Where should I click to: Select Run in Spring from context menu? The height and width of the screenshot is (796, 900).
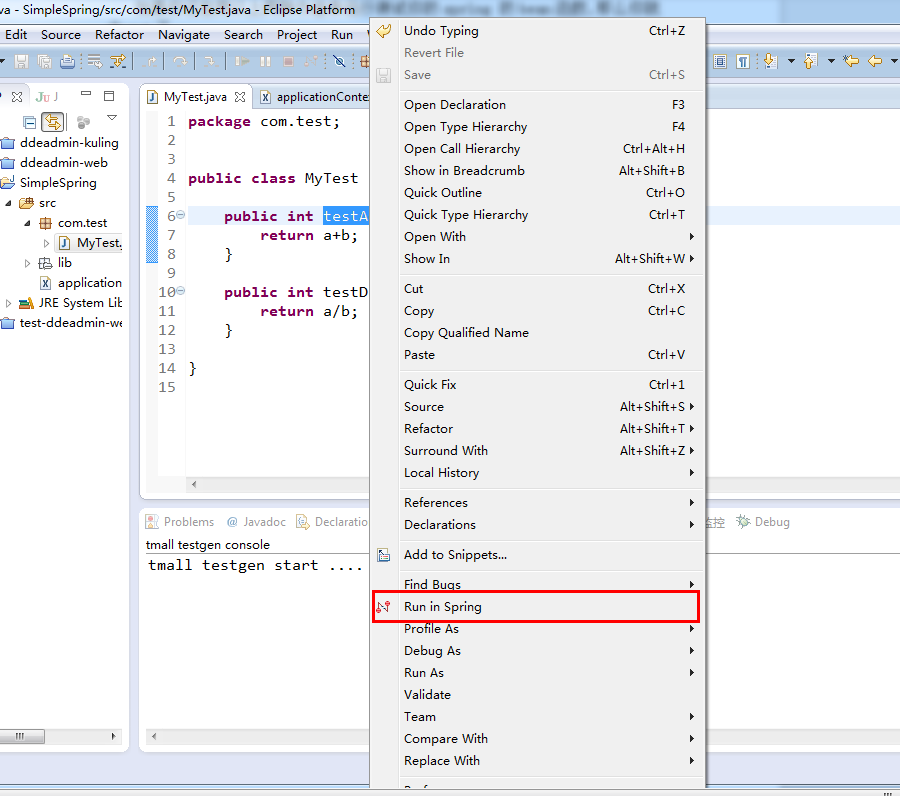443,607
